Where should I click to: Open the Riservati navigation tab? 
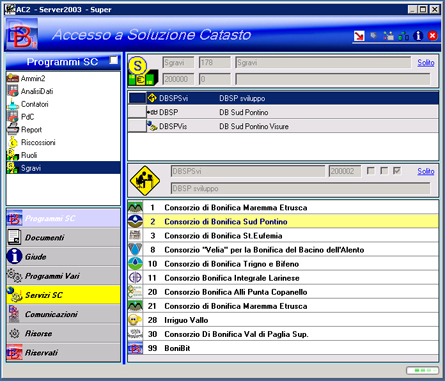[63, 352]
